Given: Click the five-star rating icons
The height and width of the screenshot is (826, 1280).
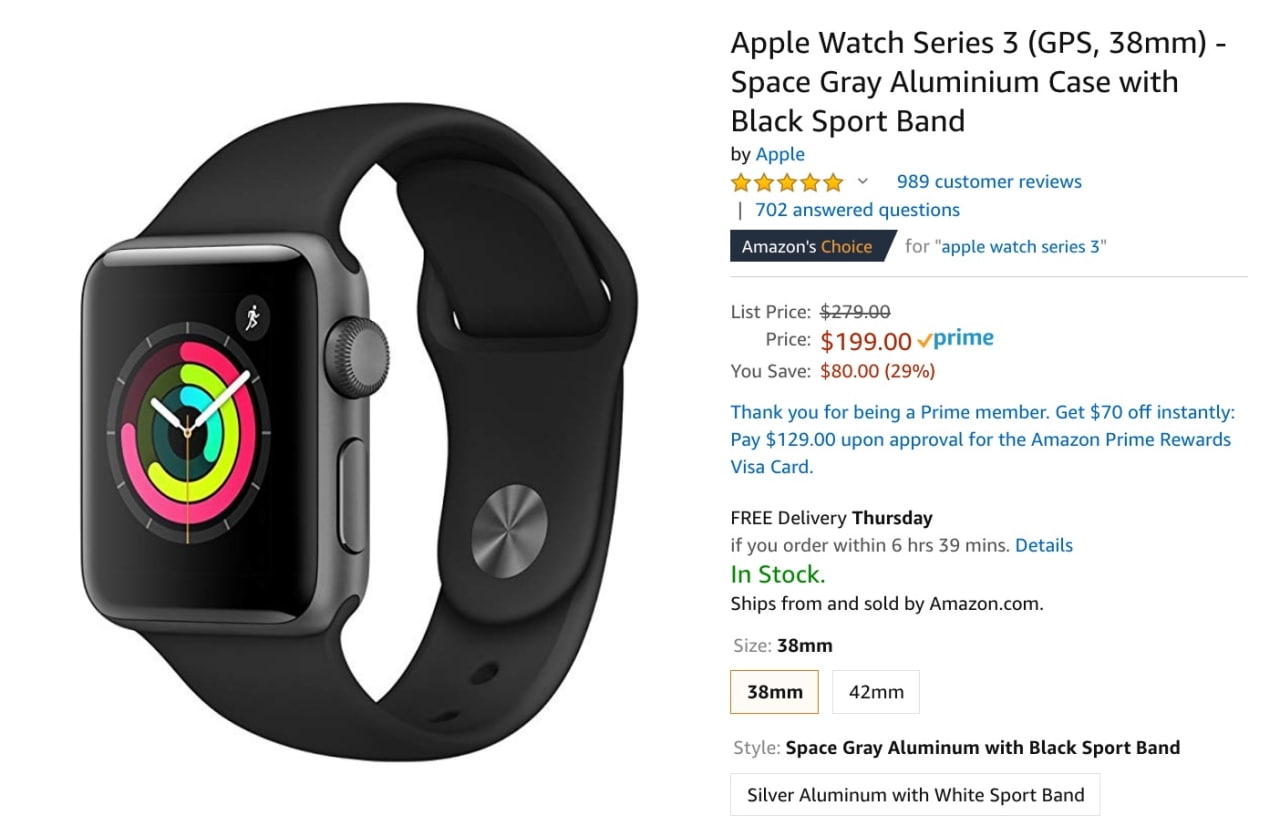Looking at the screenshot, I should coord(787,182).
